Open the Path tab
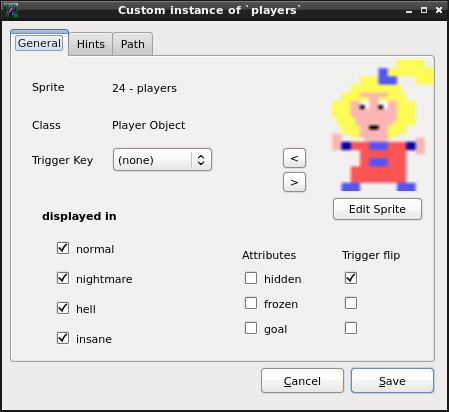The width and height of the screenshot is (449, 412). [x=133, y=44]
